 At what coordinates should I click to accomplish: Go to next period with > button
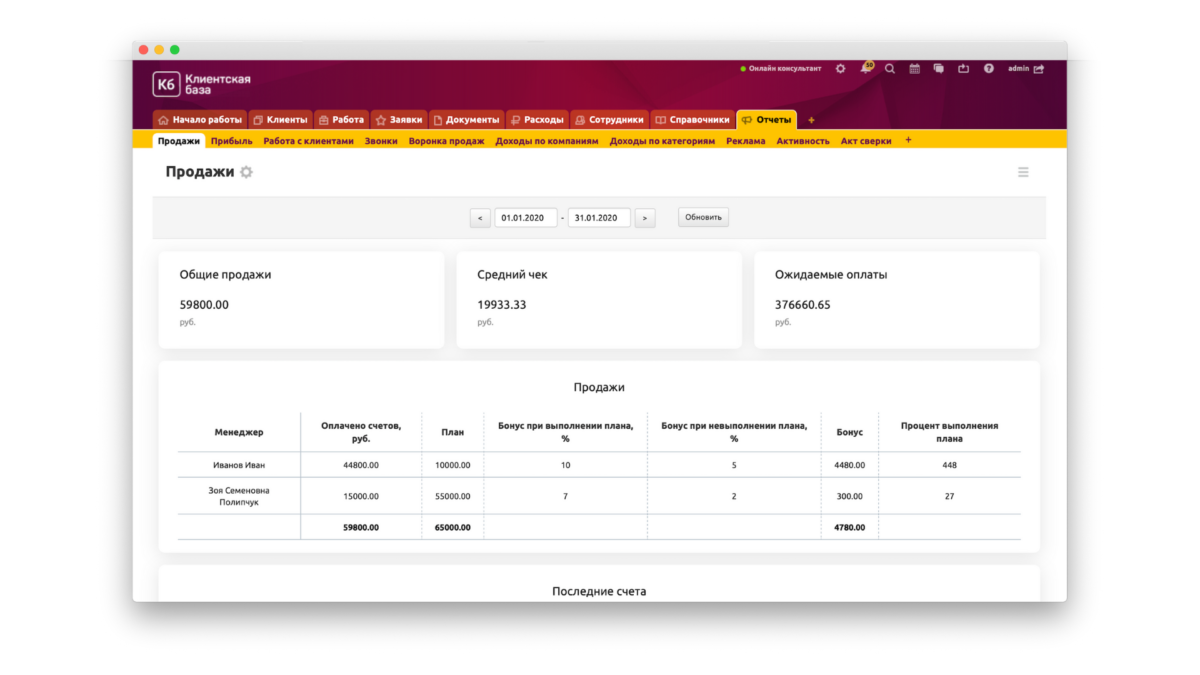(x=645, y=217)
